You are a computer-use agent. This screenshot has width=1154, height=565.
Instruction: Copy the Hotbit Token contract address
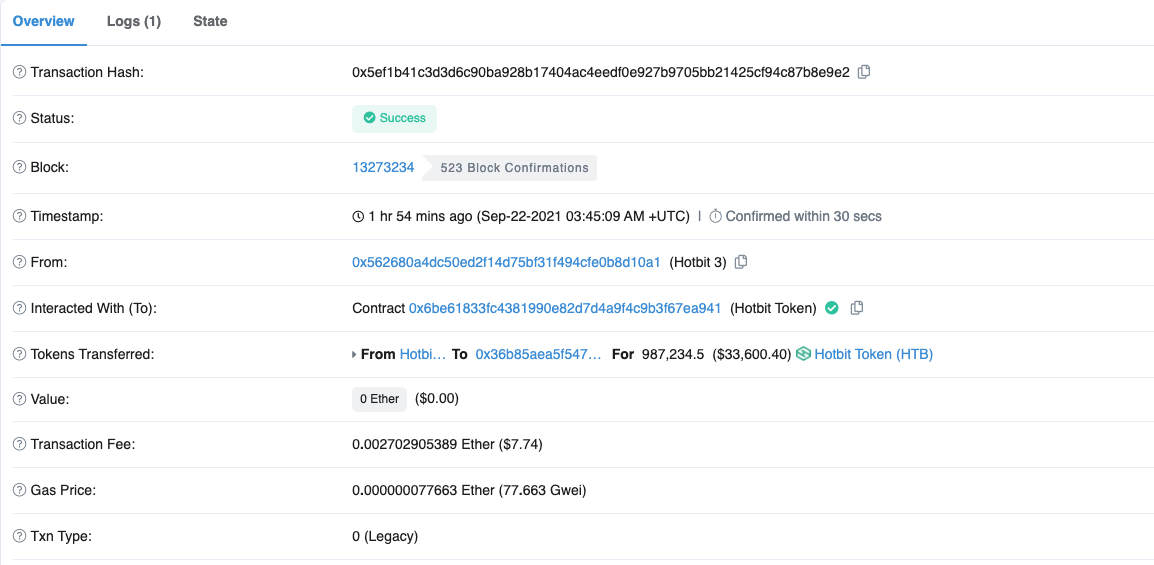point(857,308)
